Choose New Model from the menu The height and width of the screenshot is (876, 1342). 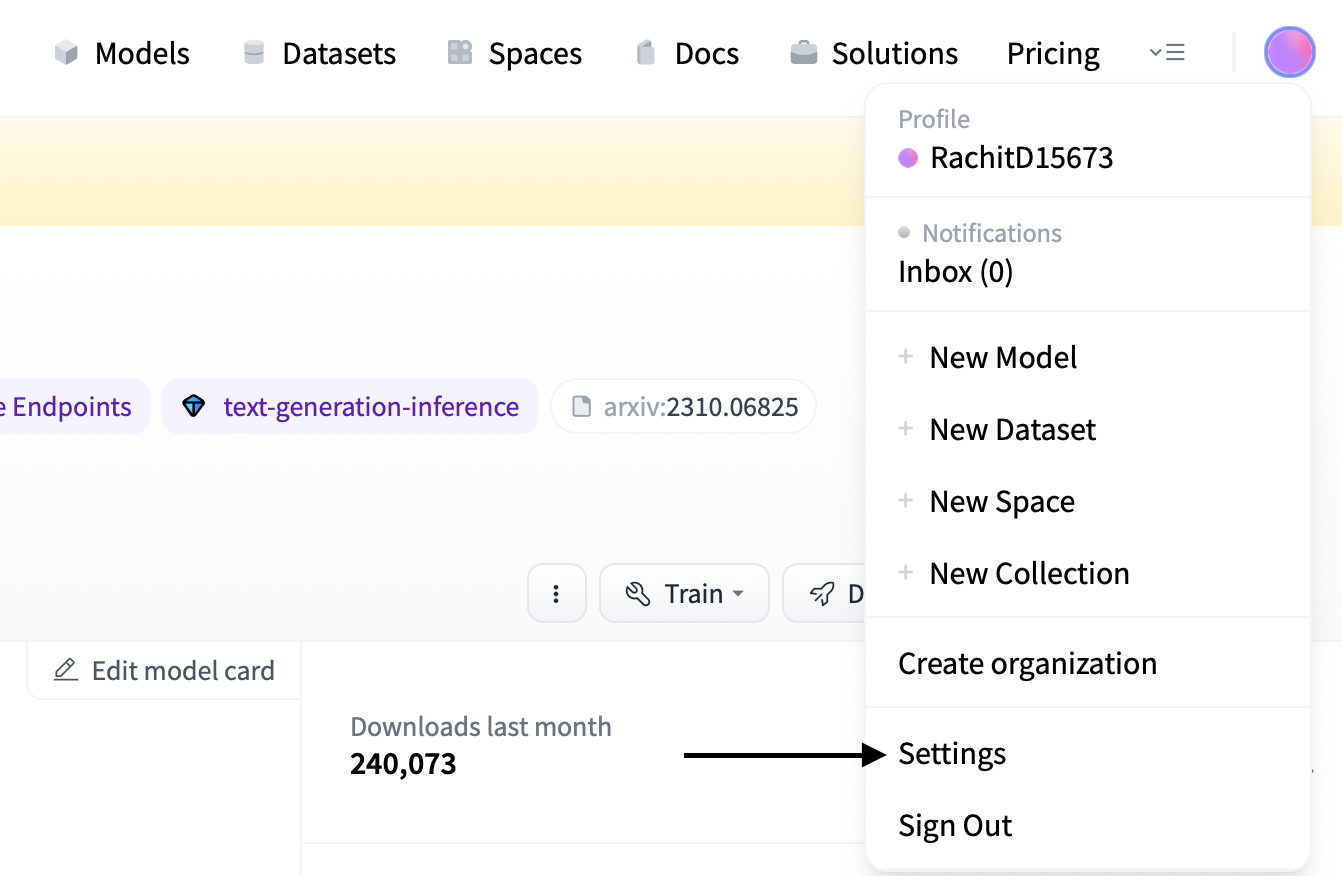[x=1003, y=358]
